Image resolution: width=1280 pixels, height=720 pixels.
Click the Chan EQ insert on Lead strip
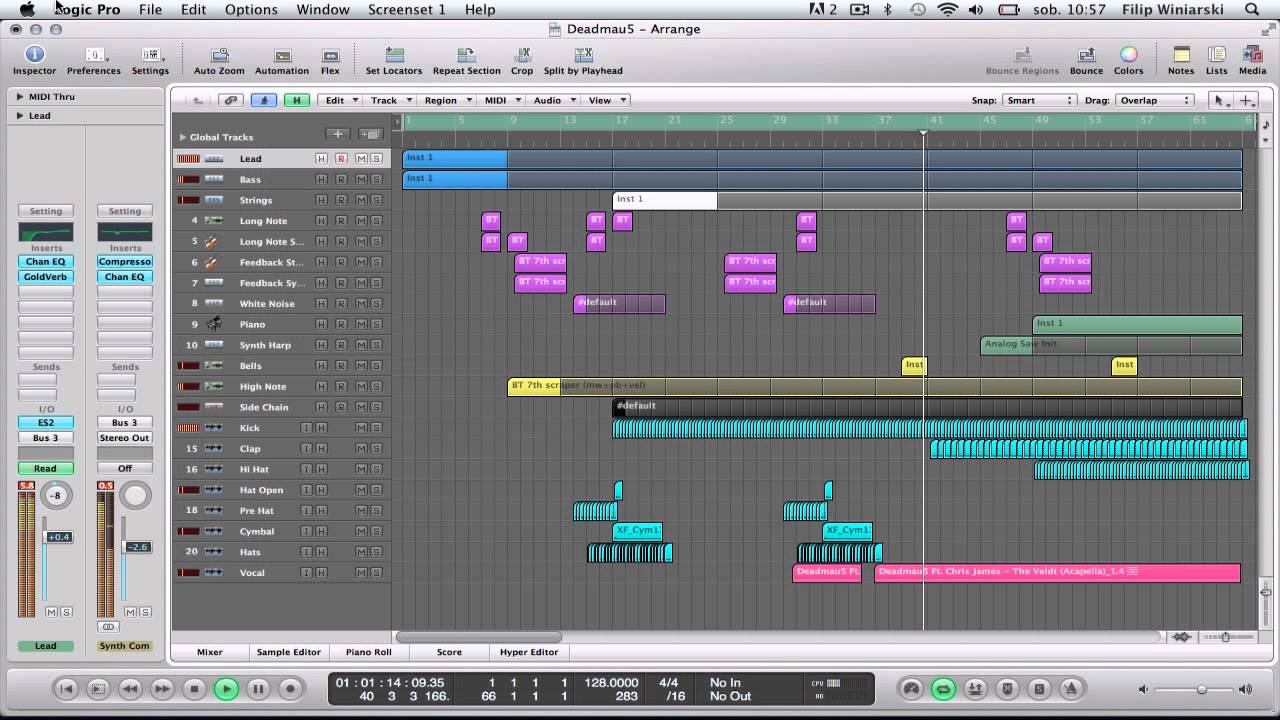45,262
